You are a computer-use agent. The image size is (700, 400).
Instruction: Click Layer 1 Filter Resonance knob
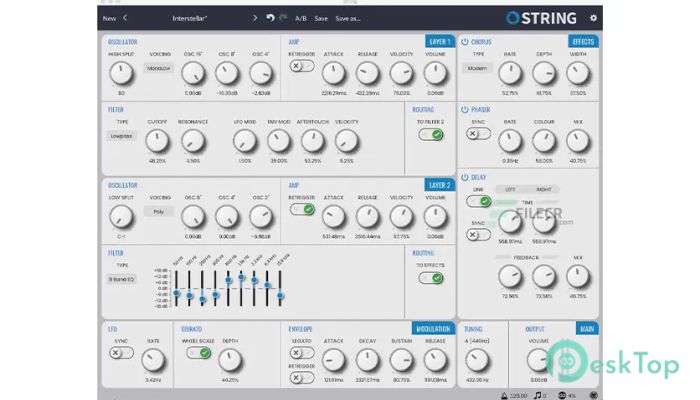click(193, 141)
